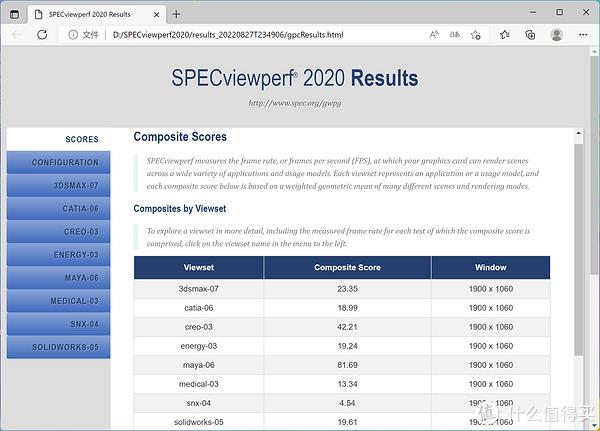Screen dimensions: 600x431
Task: Open the Favorites list icon
Action: click(504, 35)
